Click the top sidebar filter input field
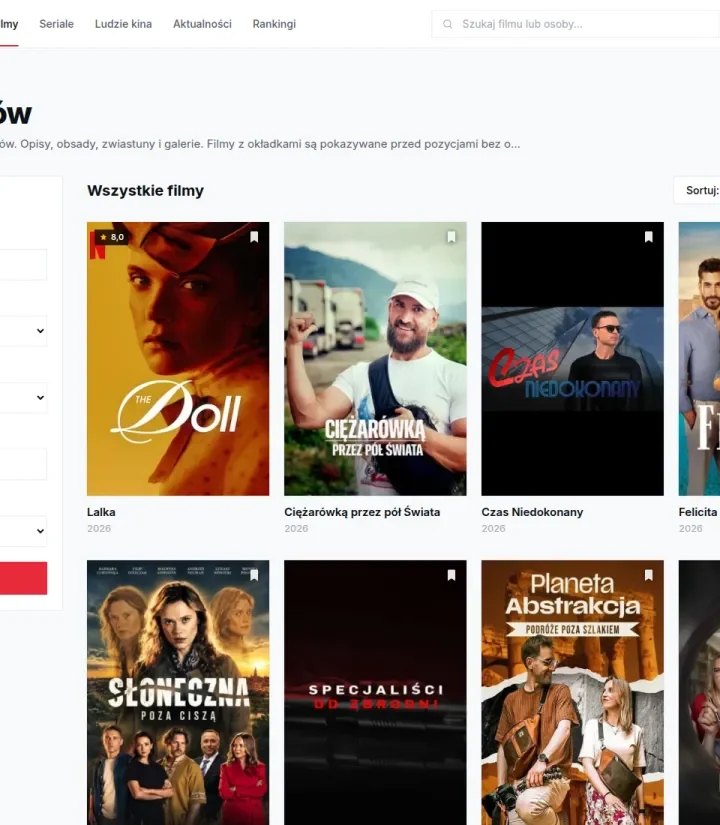Image resolution: width=720 pixels, height=825 pixels. [x=23, y=264]
